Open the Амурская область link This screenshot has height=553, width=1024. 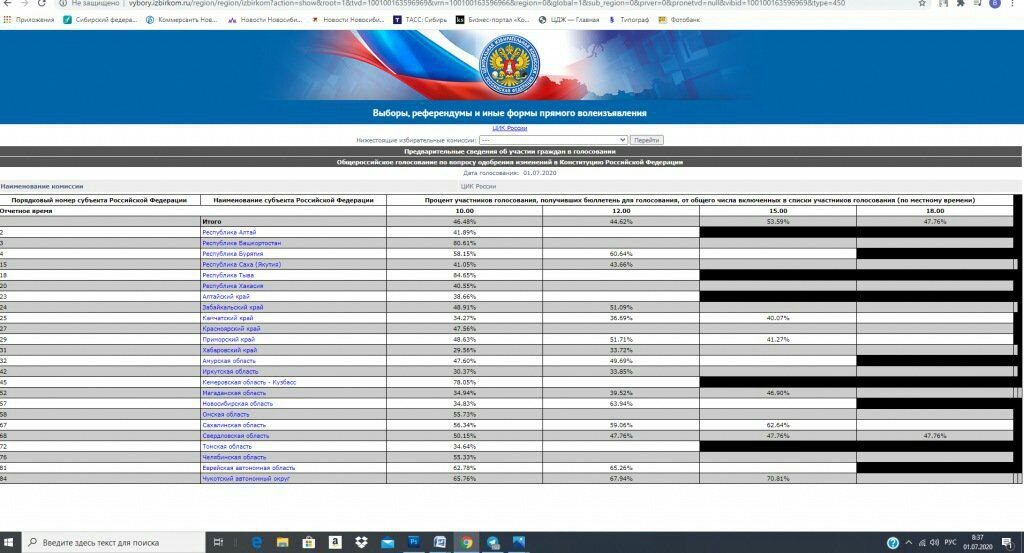[x=229, y=361]
